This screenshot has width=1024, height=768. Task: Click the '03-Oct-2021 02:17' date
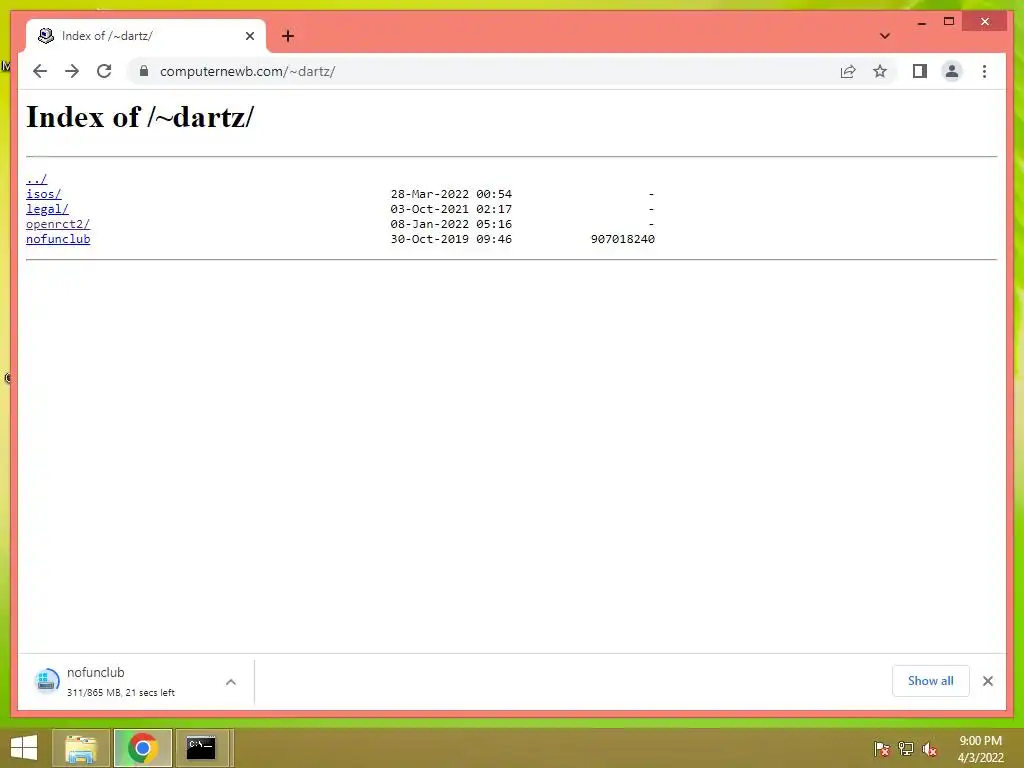(x=451, y=209)
